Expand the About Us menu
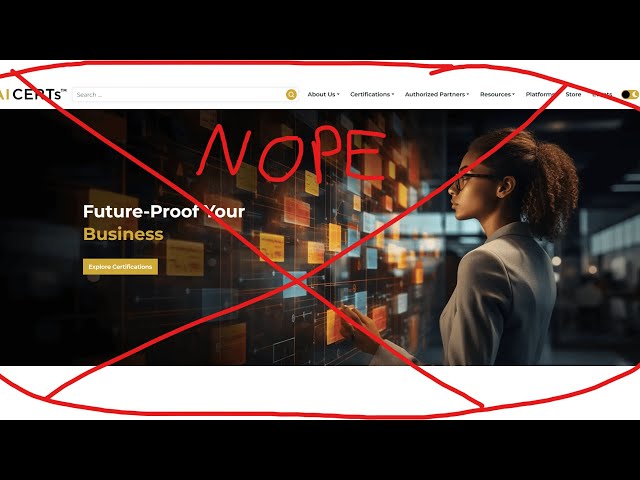This screenshot has width=640, height=480. [x=323, y=94]
